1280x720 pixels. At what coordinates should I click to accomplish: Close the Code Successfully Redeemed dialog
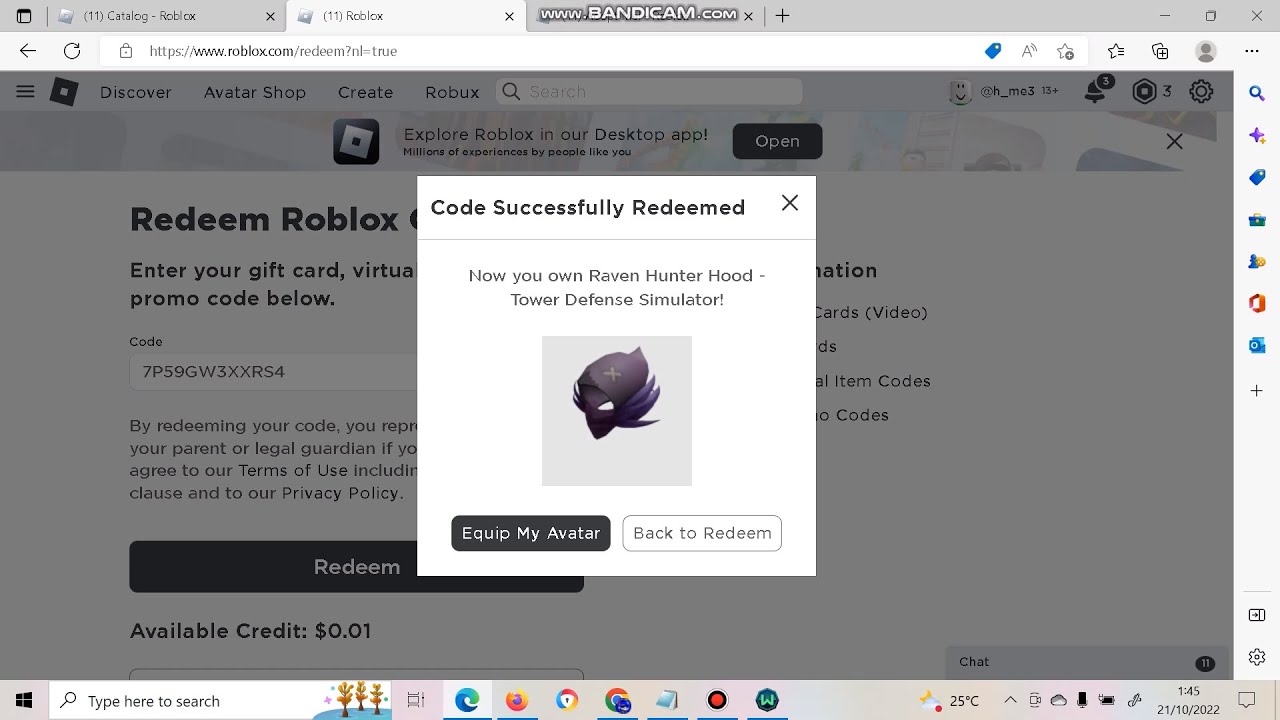(790, 203)
